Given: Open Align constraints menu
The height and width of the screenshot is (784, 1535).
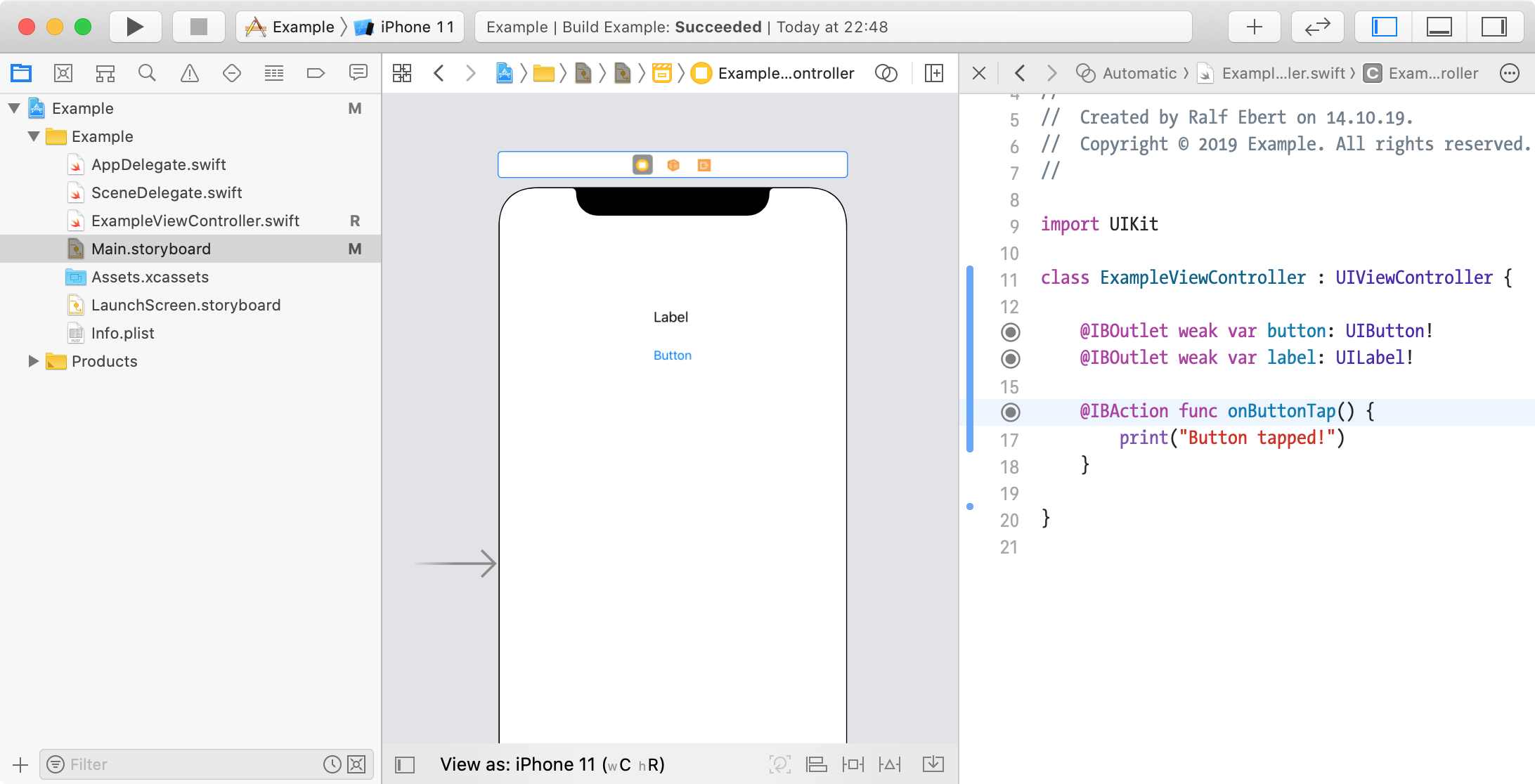Looking at the screenshot, I should (x=817, y=764).
